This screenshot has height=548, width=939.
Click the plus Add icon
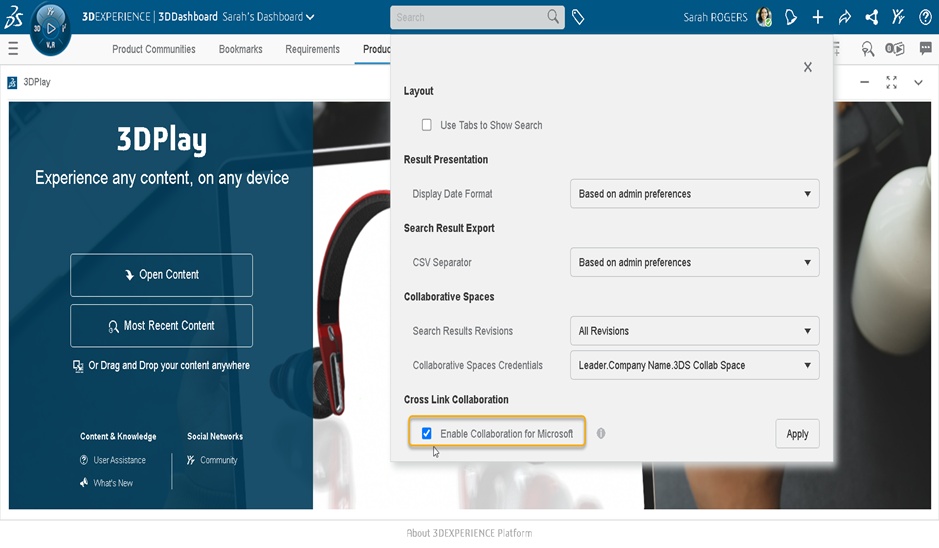(817, 17)
